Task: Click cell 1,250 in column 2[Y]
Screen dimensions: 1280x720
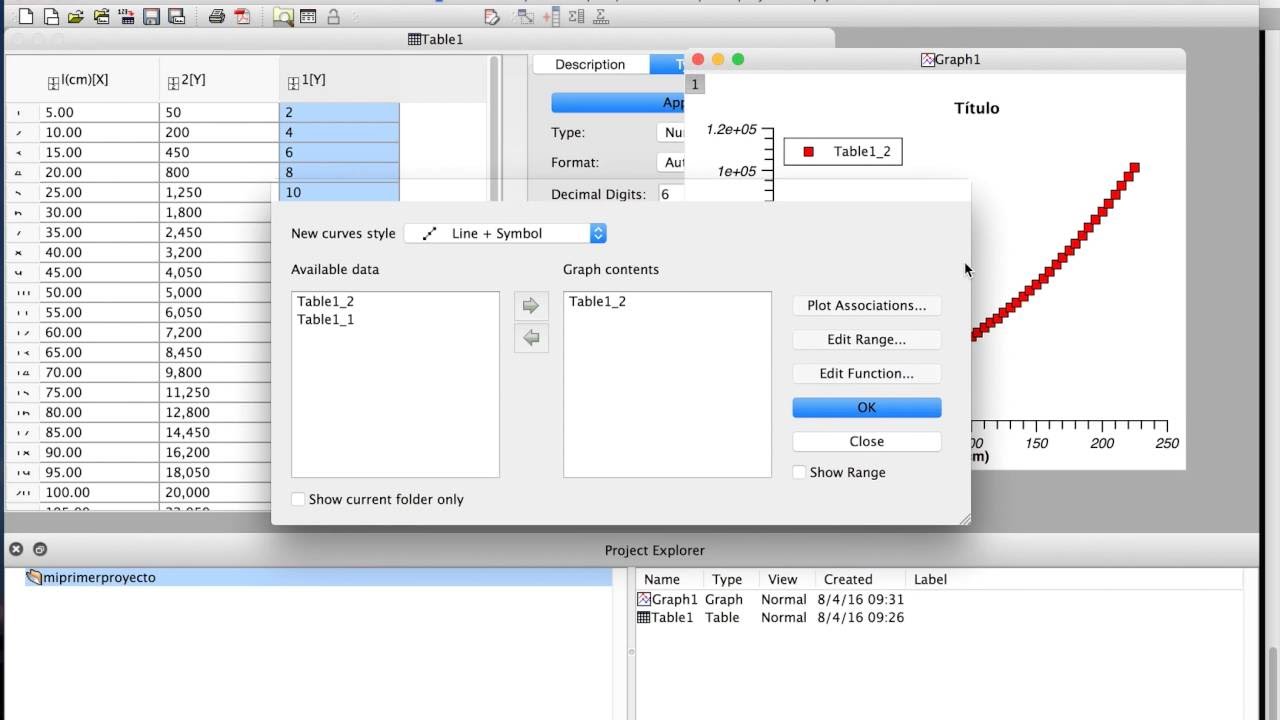Action: [x=219, y=192]
